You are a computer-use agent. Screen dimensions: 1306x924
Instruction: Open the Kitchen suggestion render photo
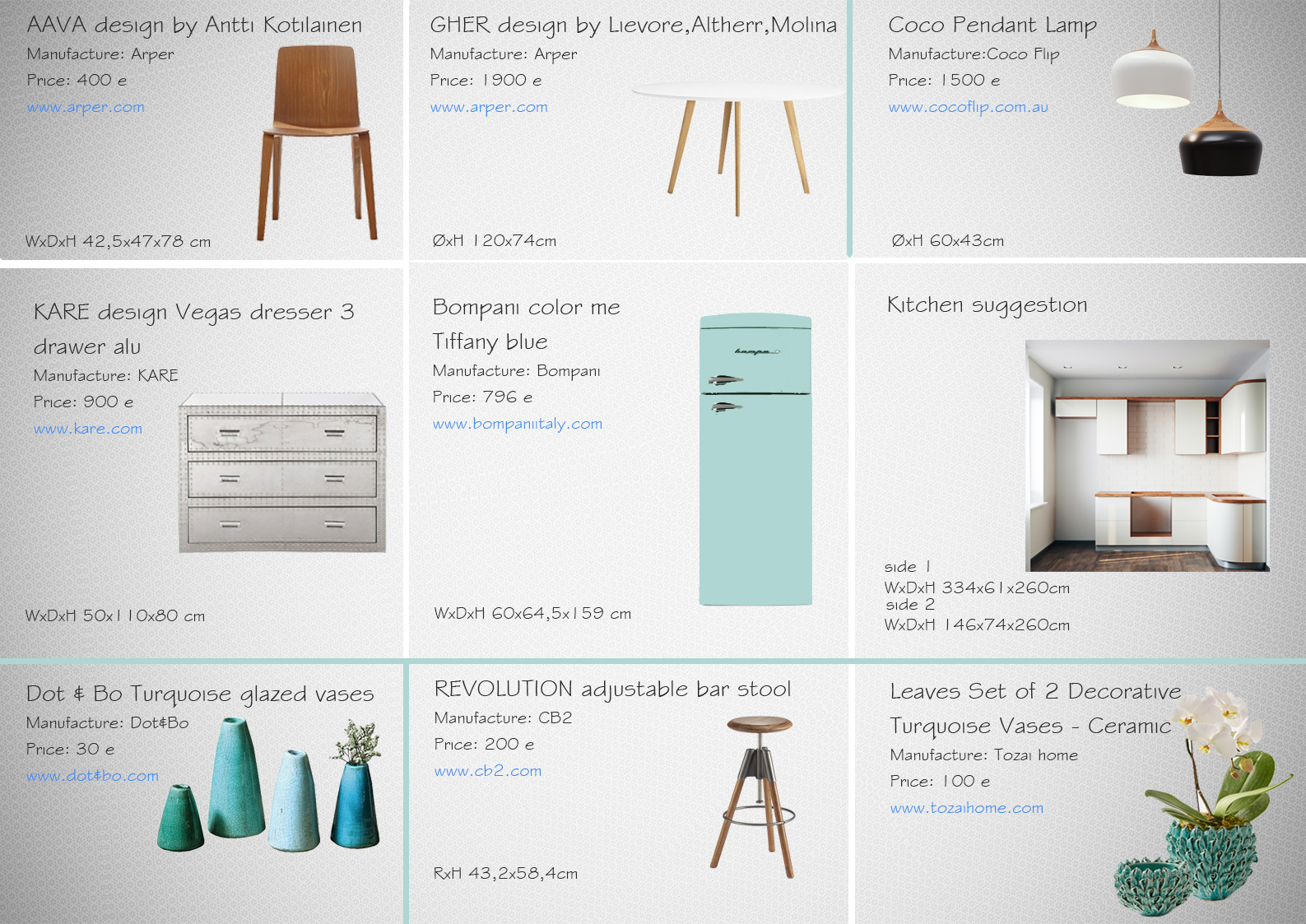coord(1147,455)
